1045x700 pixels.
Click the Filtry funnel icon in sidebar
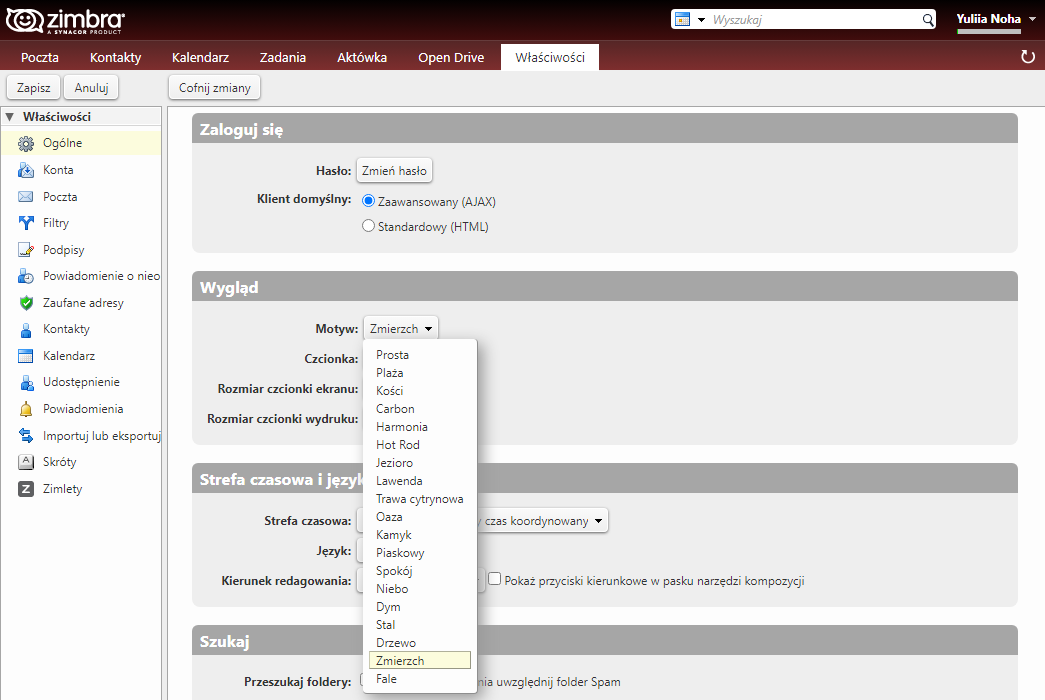click(x=26, y=223)
